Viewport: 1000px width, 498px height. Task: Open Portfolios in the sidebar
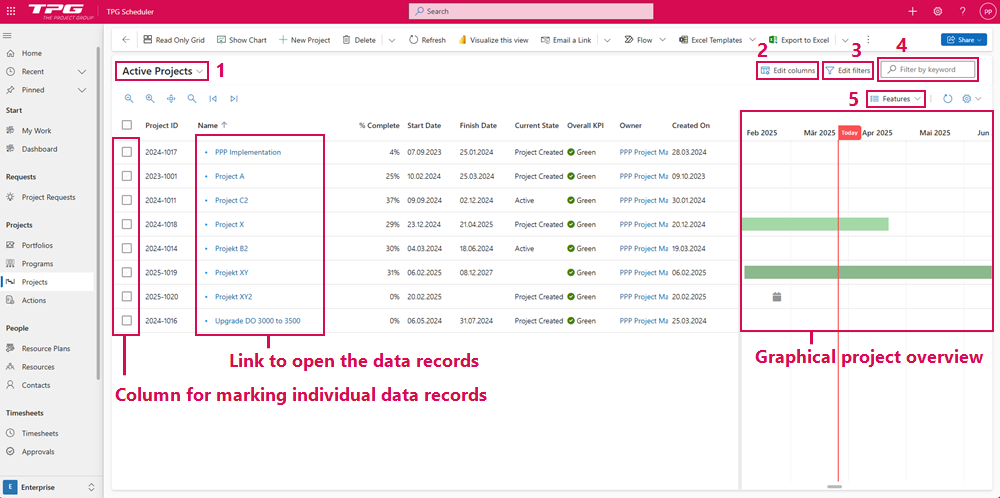[x=37, y=245]
